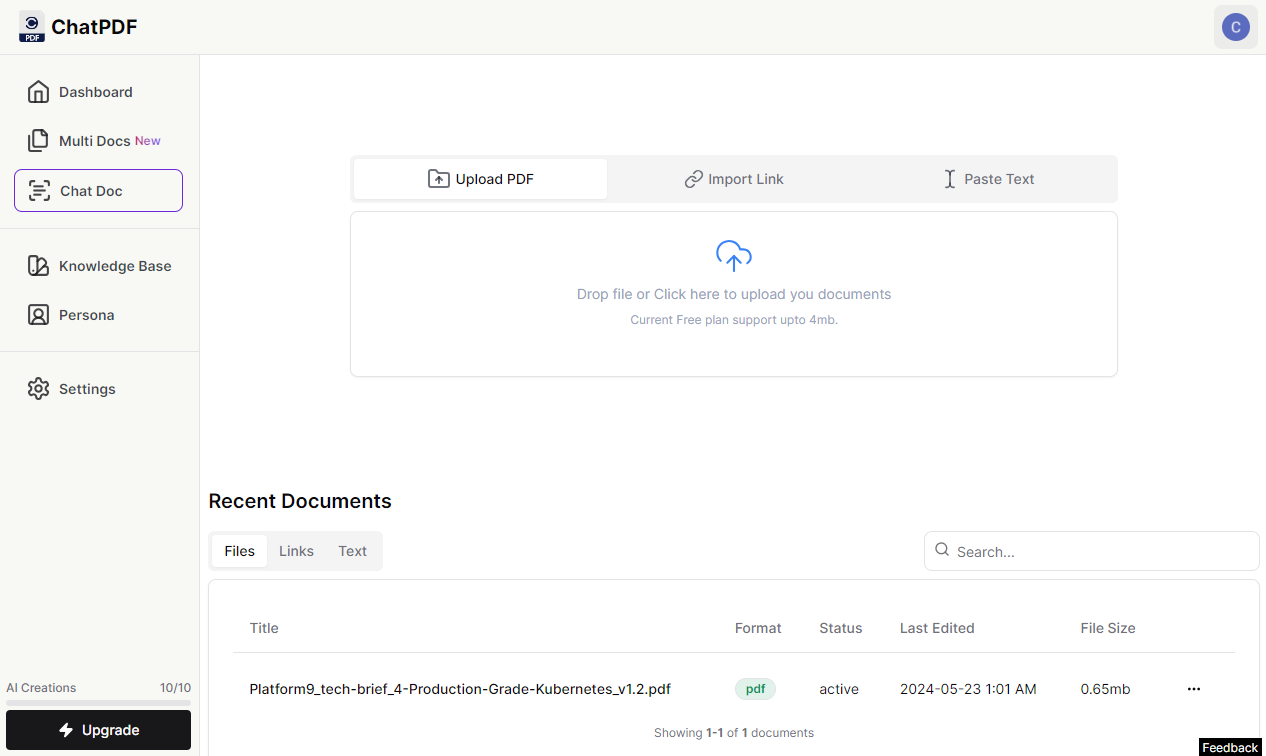This screenshot has width=1266, height=756.
Task: Click the 2024-05-23 1:01 AM date
Action: click(x=968, y=689)
